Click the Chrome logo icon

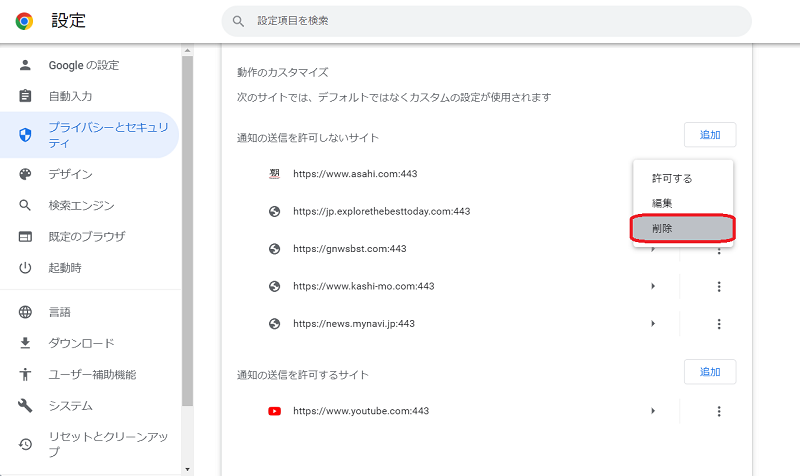pyautogui.click(x=24, y=20)
